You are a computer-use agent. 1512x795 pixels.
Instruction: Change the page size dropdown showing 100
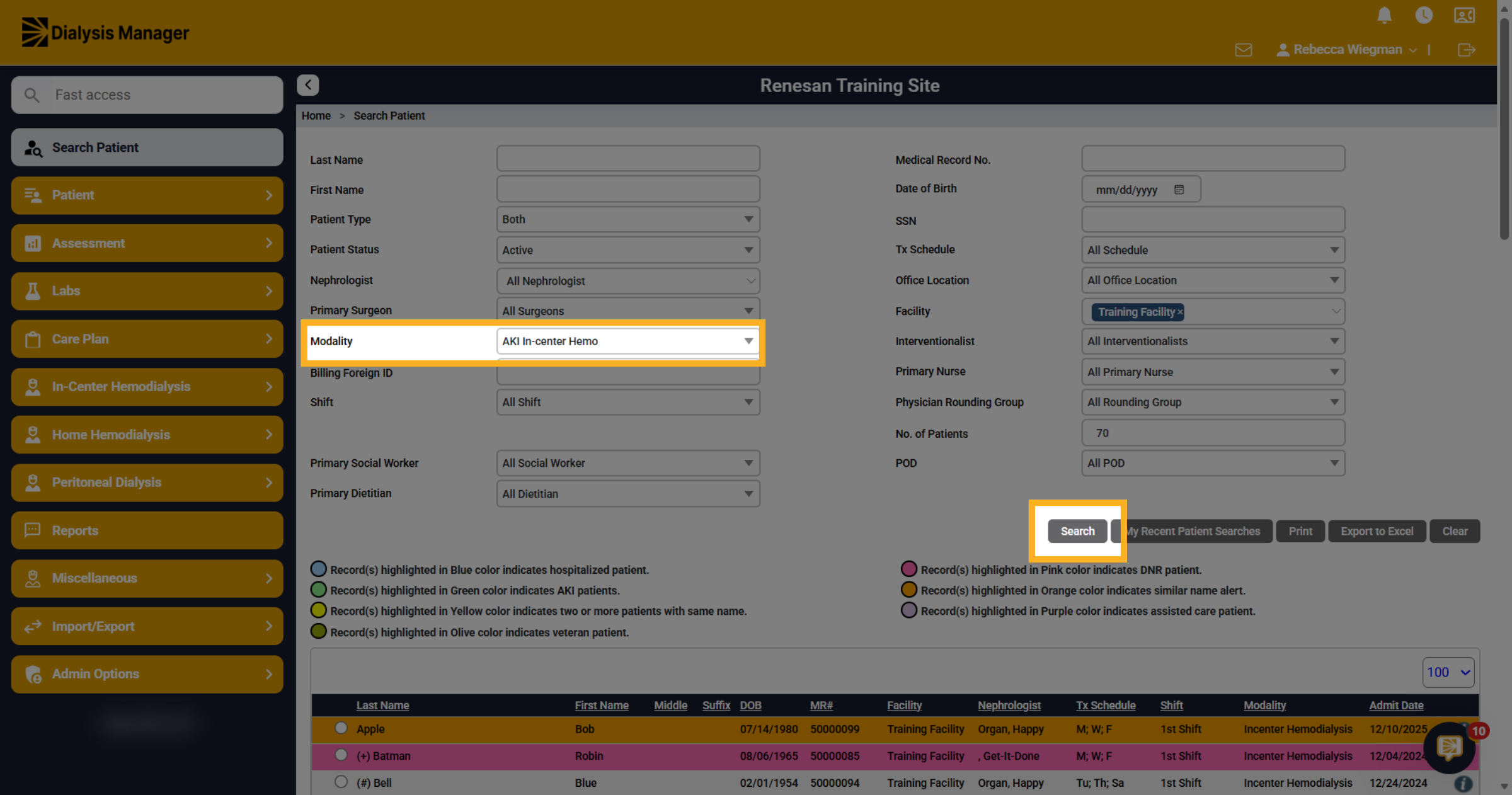1448,672
